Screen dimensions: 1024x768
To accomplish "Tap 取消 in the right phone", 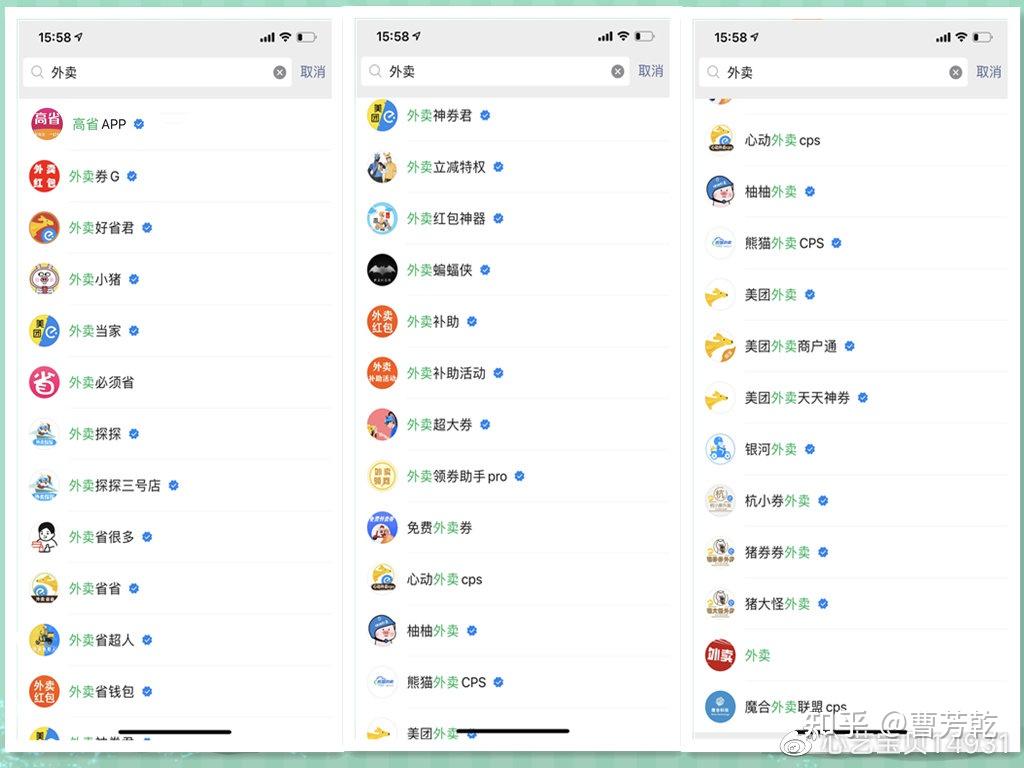I will (x=988, y=72).
